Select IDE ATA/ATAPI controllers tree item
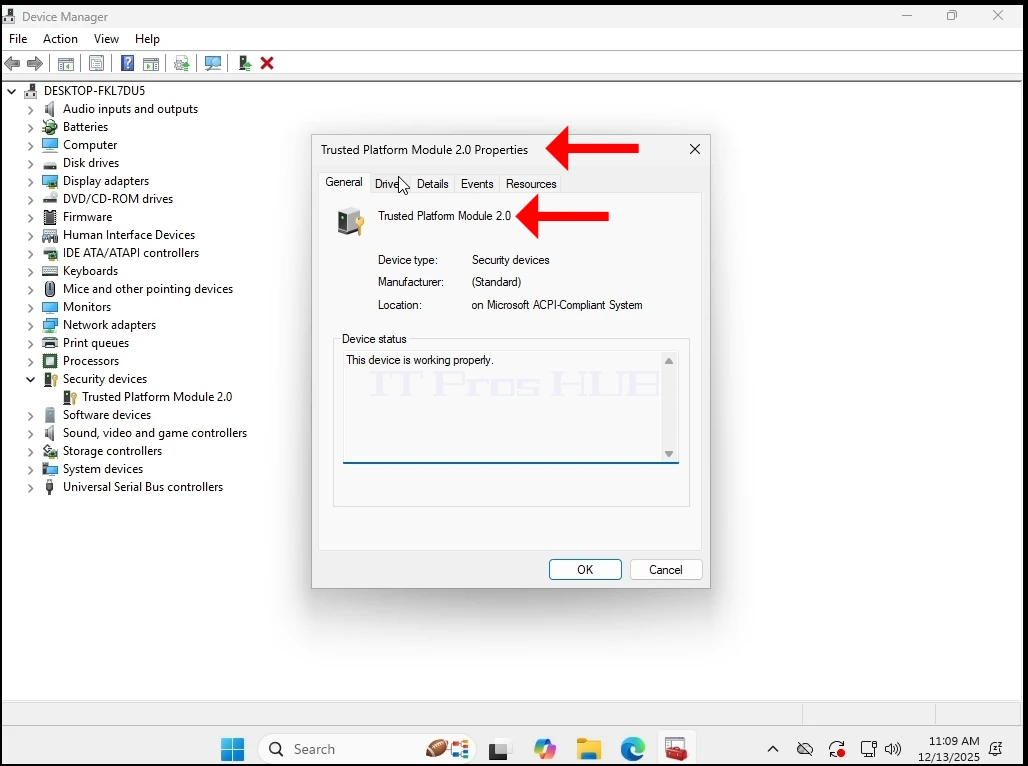Image resolution: width=1028 pixels, height=766 pixels. click(130, 253)
